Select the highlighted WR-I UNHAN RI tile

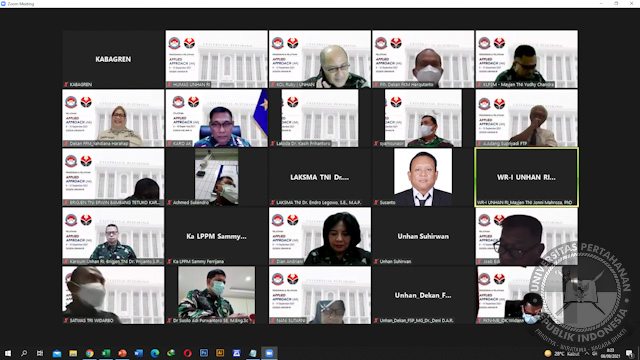[x=527, y=177]
